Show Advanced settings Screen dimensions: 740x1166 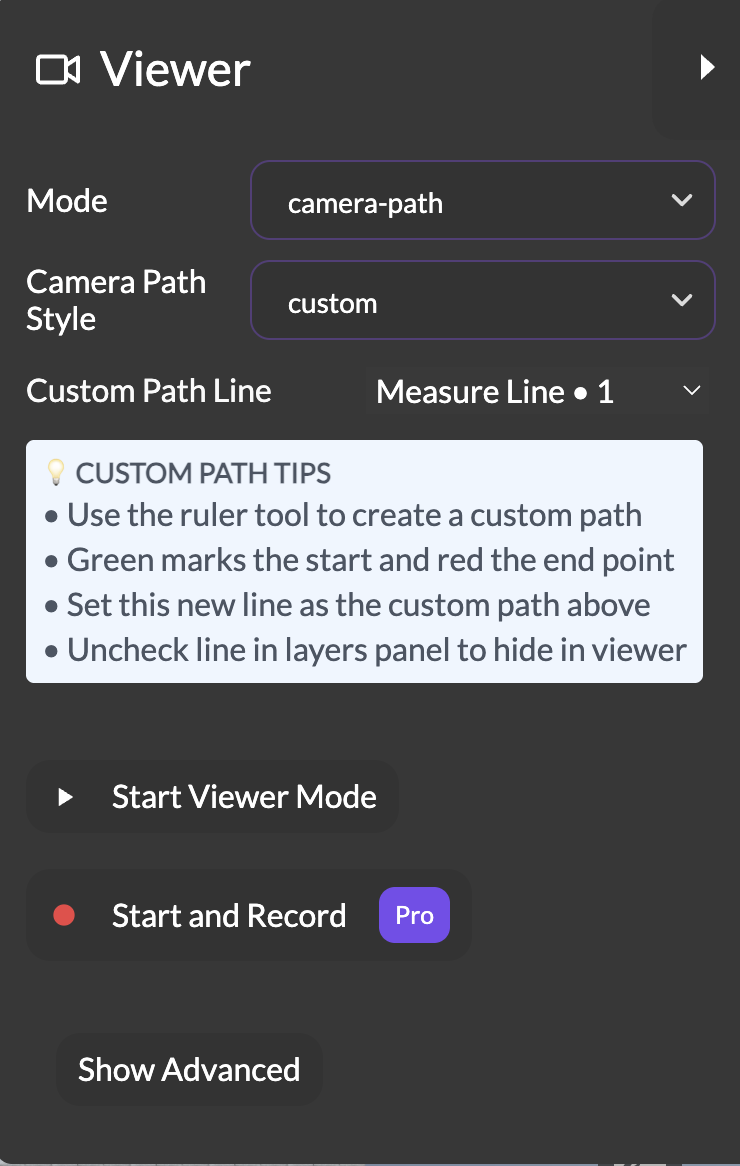(x=189, y=1069)
